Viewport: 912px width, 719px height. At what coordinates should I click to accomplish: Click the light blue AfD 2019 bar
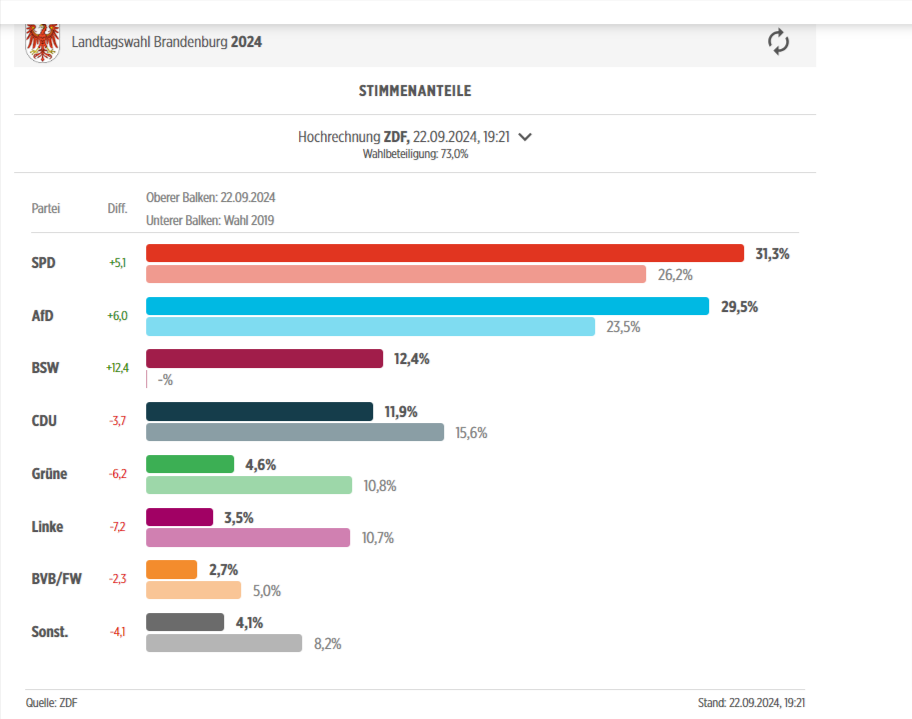370,327
